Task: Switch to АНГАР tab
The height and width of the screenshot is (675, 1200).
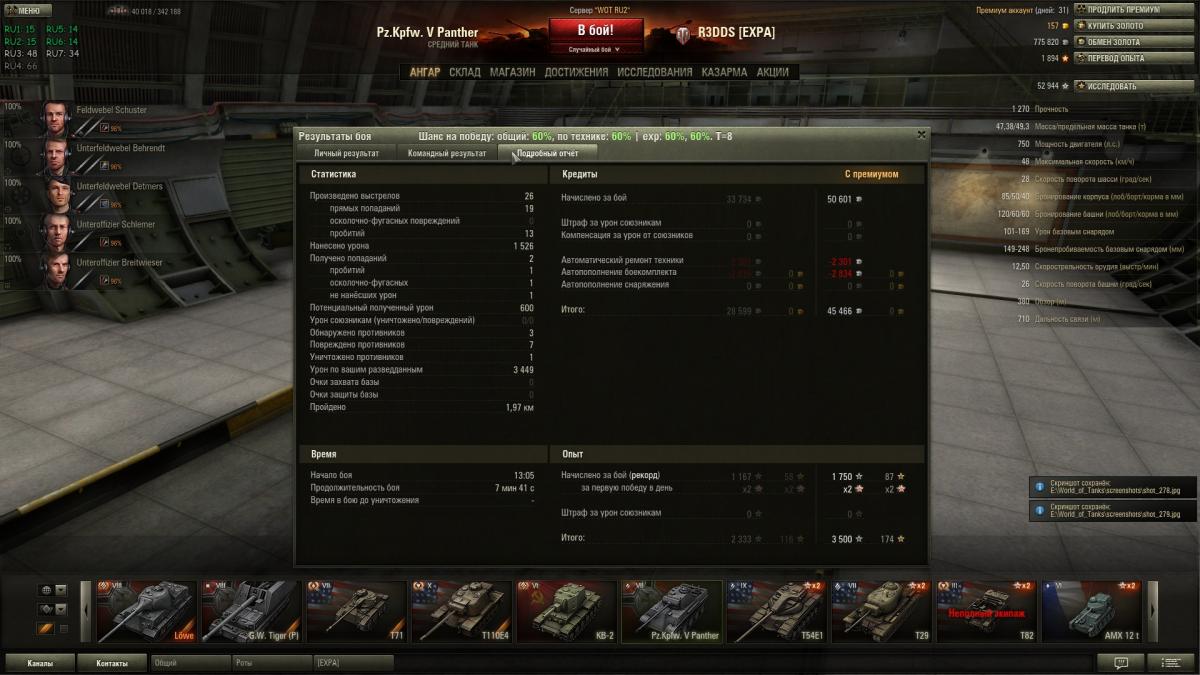Action: [425, 72]
